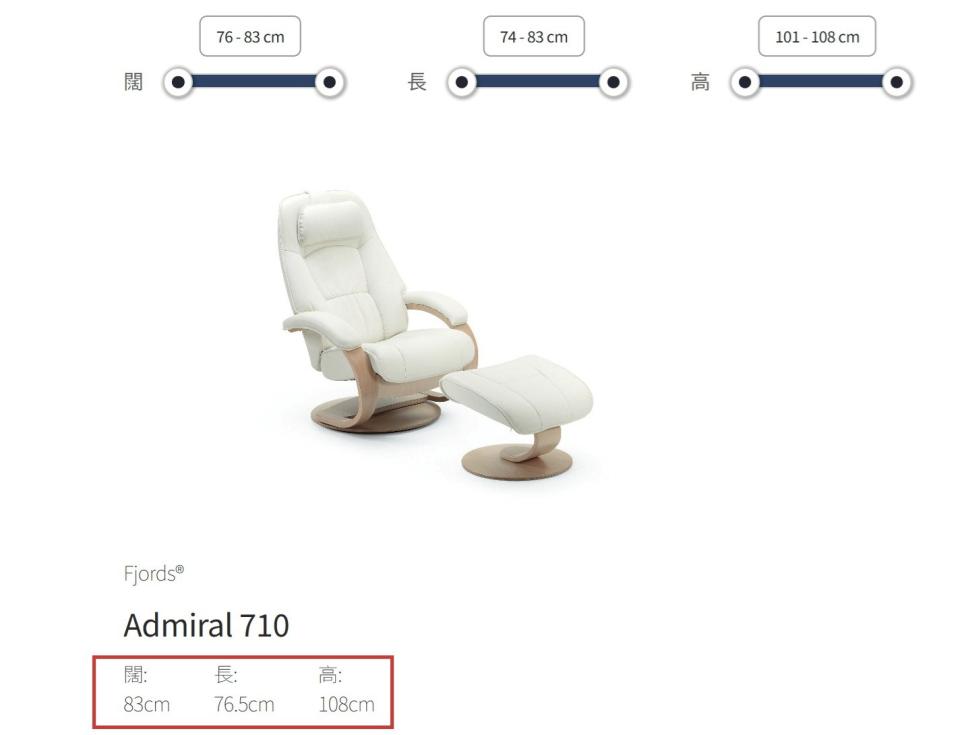
Task: Click the 高 label beside the height slider
Action: pos(700,82)
